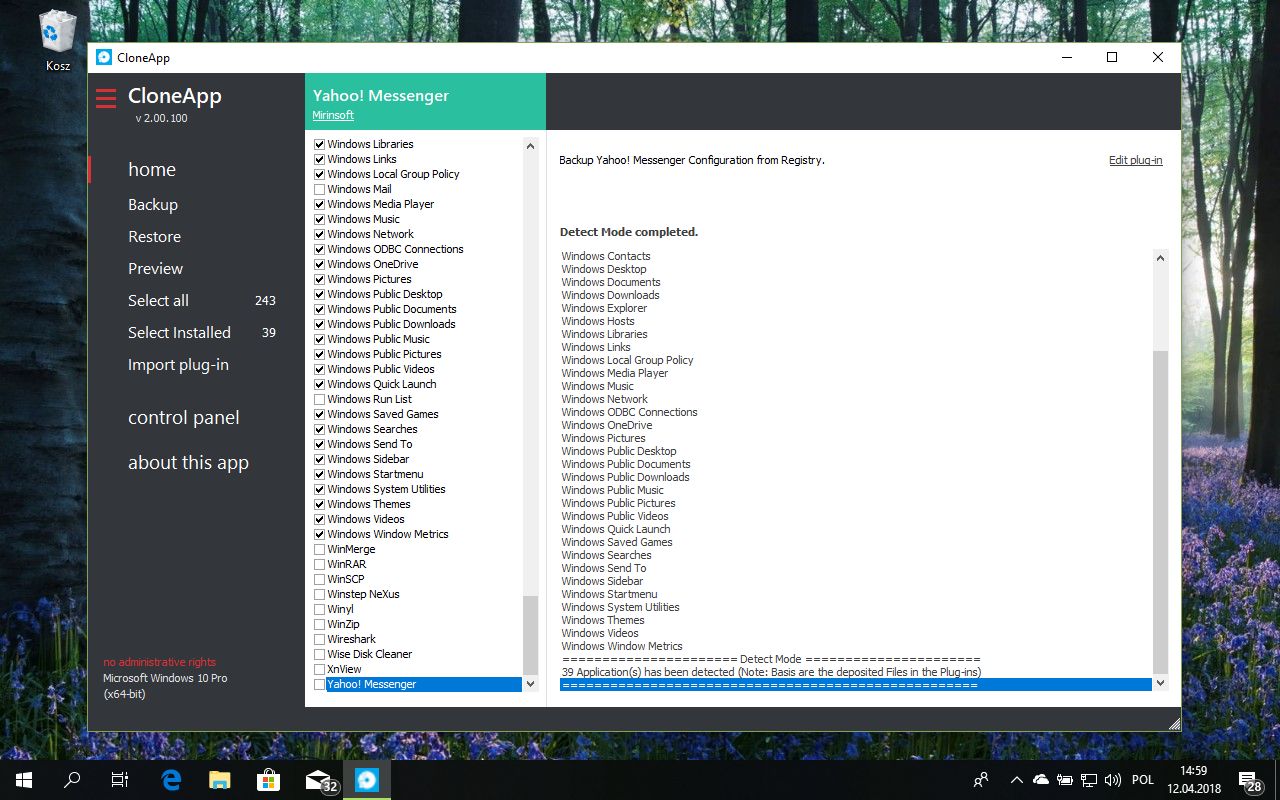1280x800 pixels.
Task: Open the Backup menu item
Action: [x=153, y=205]
